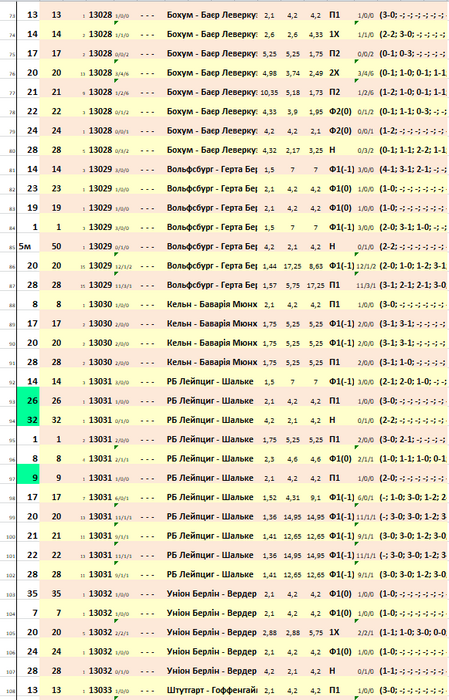Click the odds value 2,17
The width and height of the screenshot is (449, 700).
tap(292, 150)
